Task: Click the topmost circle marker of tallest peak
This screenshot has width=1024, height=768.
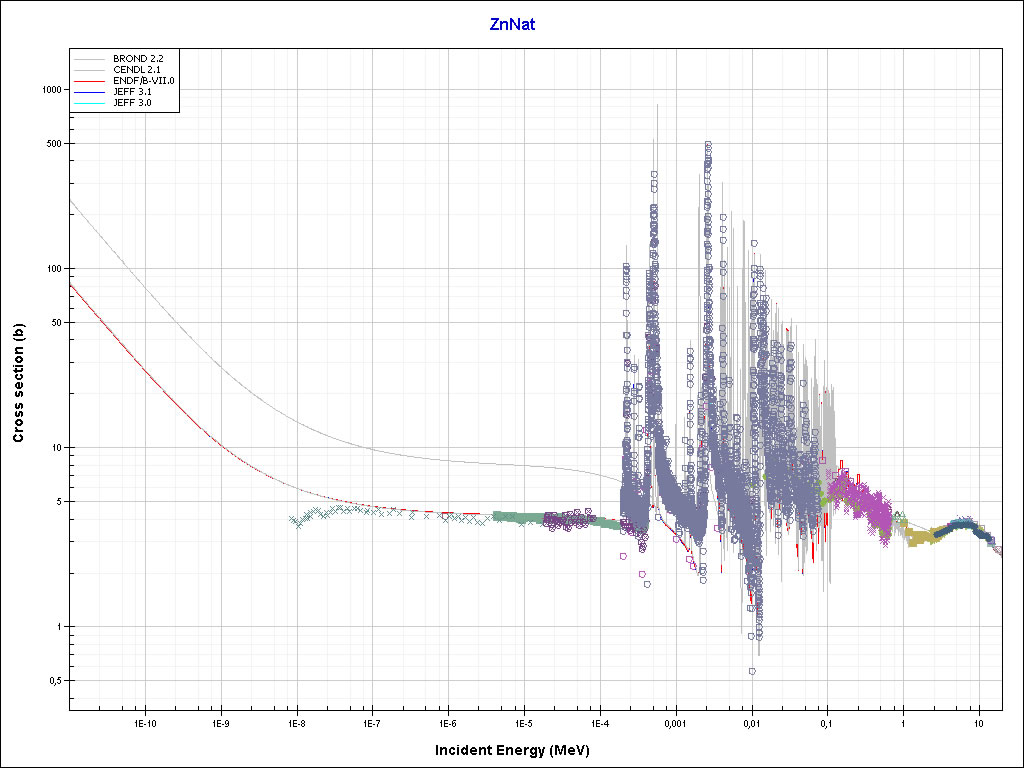Action: point(708,145)
